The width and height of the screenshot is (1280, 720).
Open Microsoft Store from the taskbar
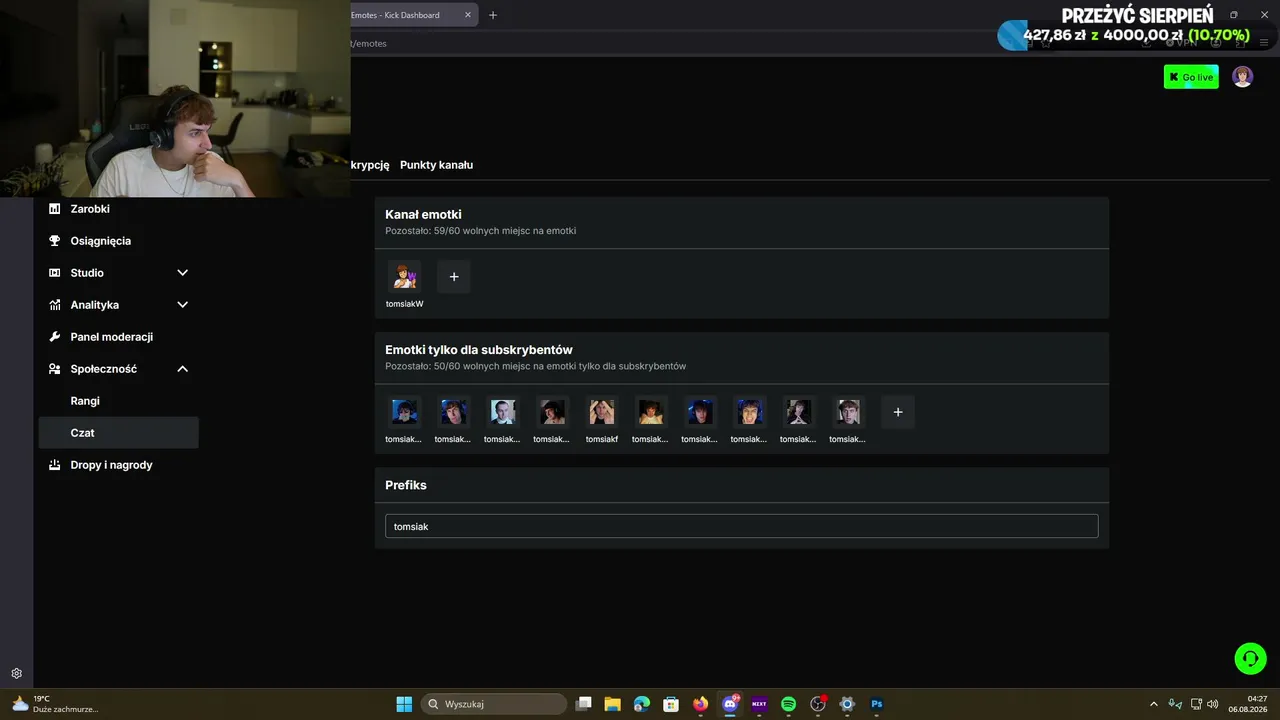coord(671,704)
